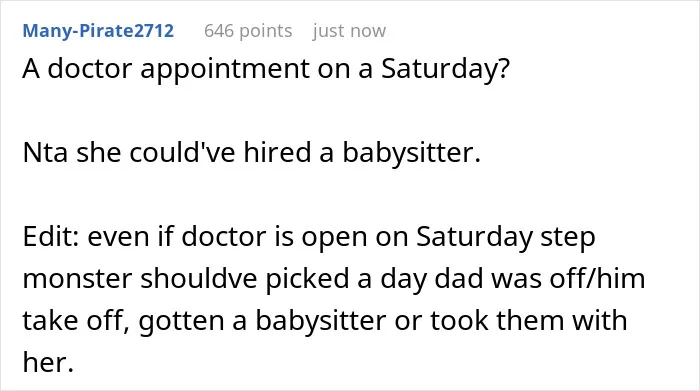700x391 pixels.
Task: Click the word 'could've' in the comment
Action: [183, 153]
